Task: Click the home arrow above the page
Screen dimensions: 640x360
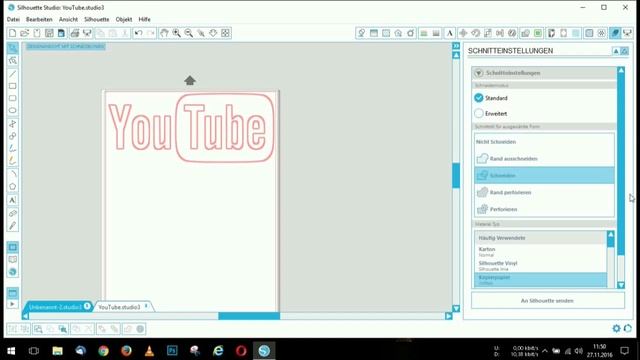Action: (190, 80)
